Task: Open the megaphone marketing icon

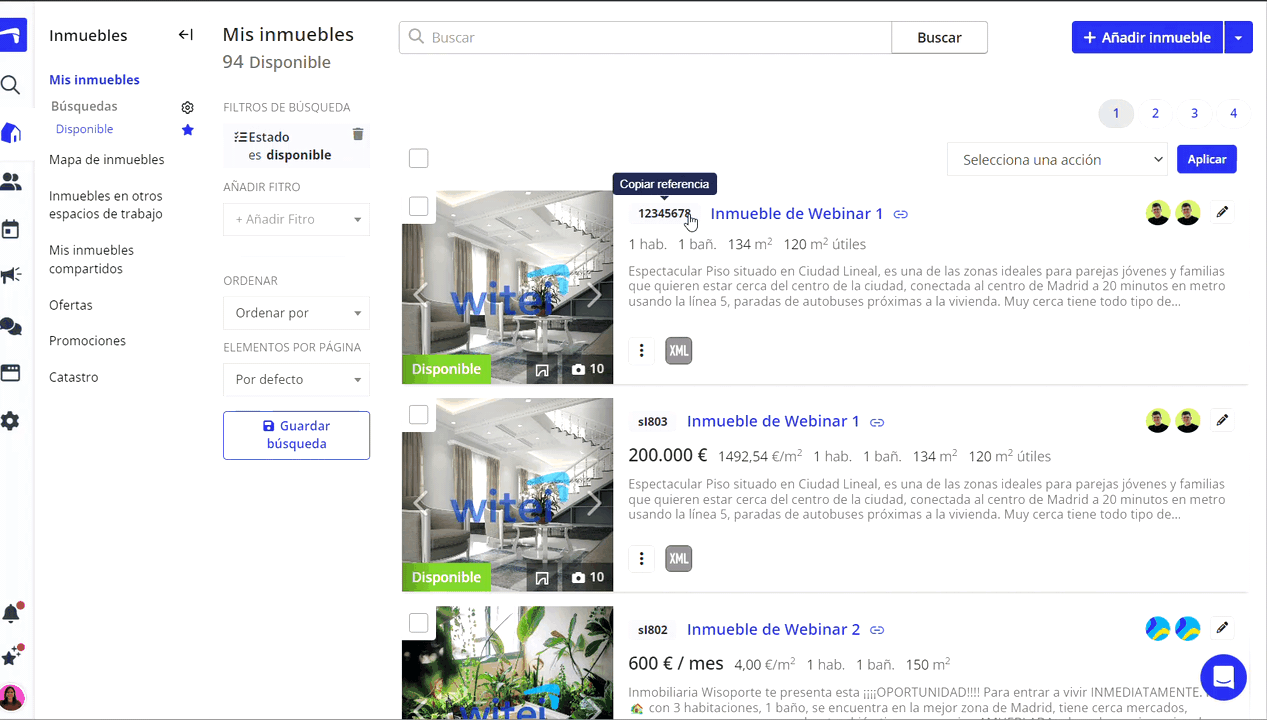Action: (11, 275)
